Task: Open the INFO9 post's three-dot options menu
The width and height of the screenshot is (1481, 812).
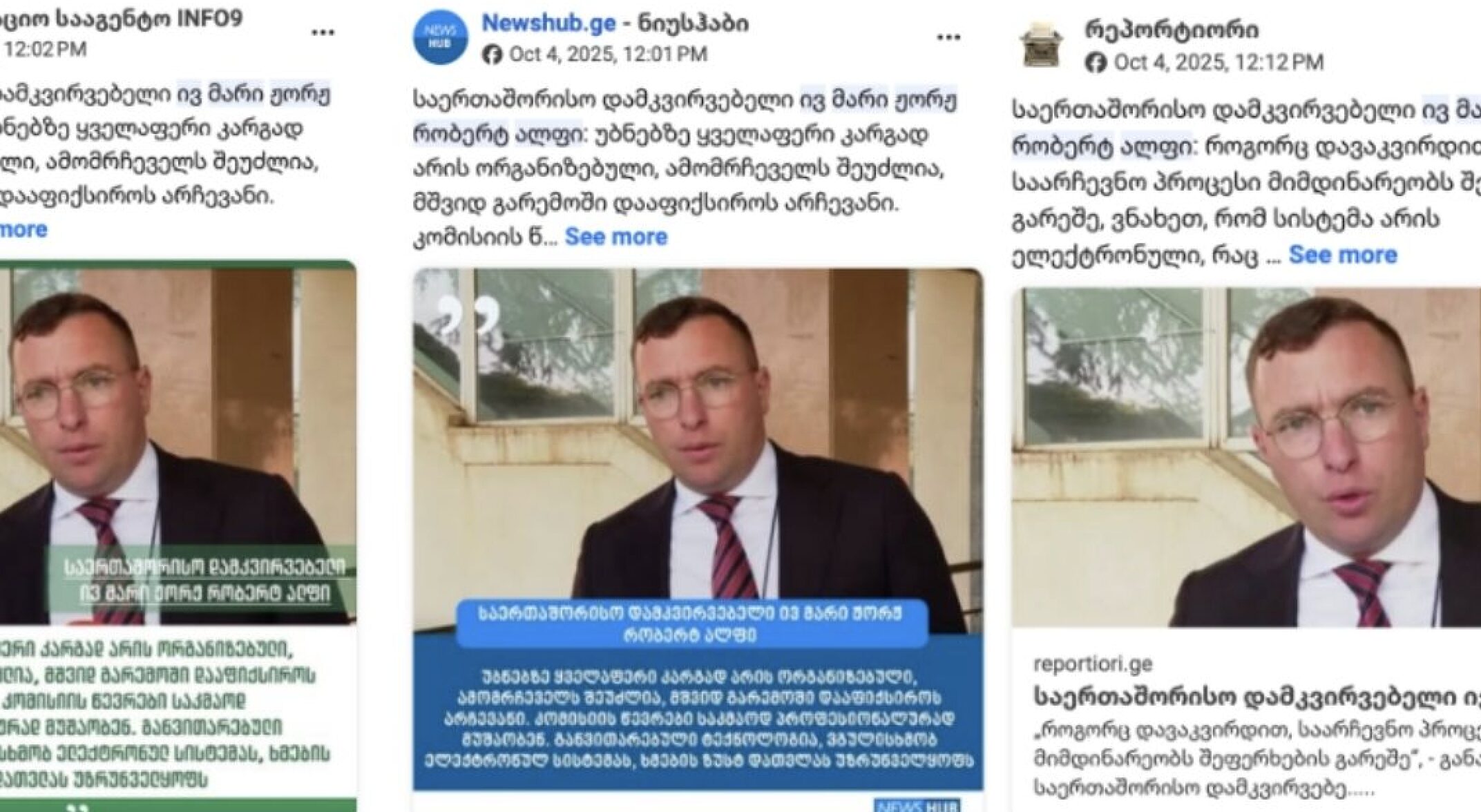Action: (323, 32)
